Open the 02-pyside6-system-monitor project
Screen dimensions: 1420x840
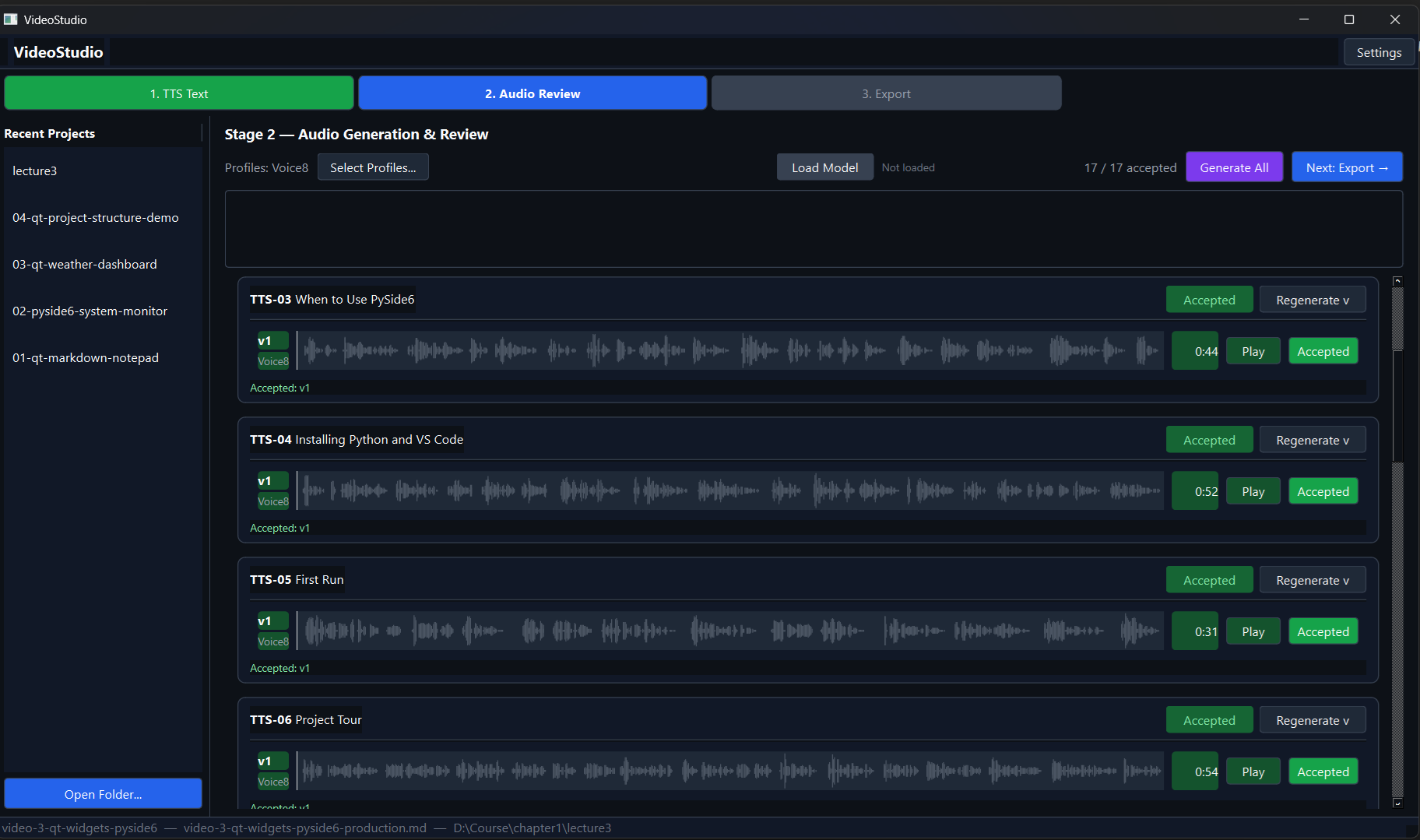[90, 311]
